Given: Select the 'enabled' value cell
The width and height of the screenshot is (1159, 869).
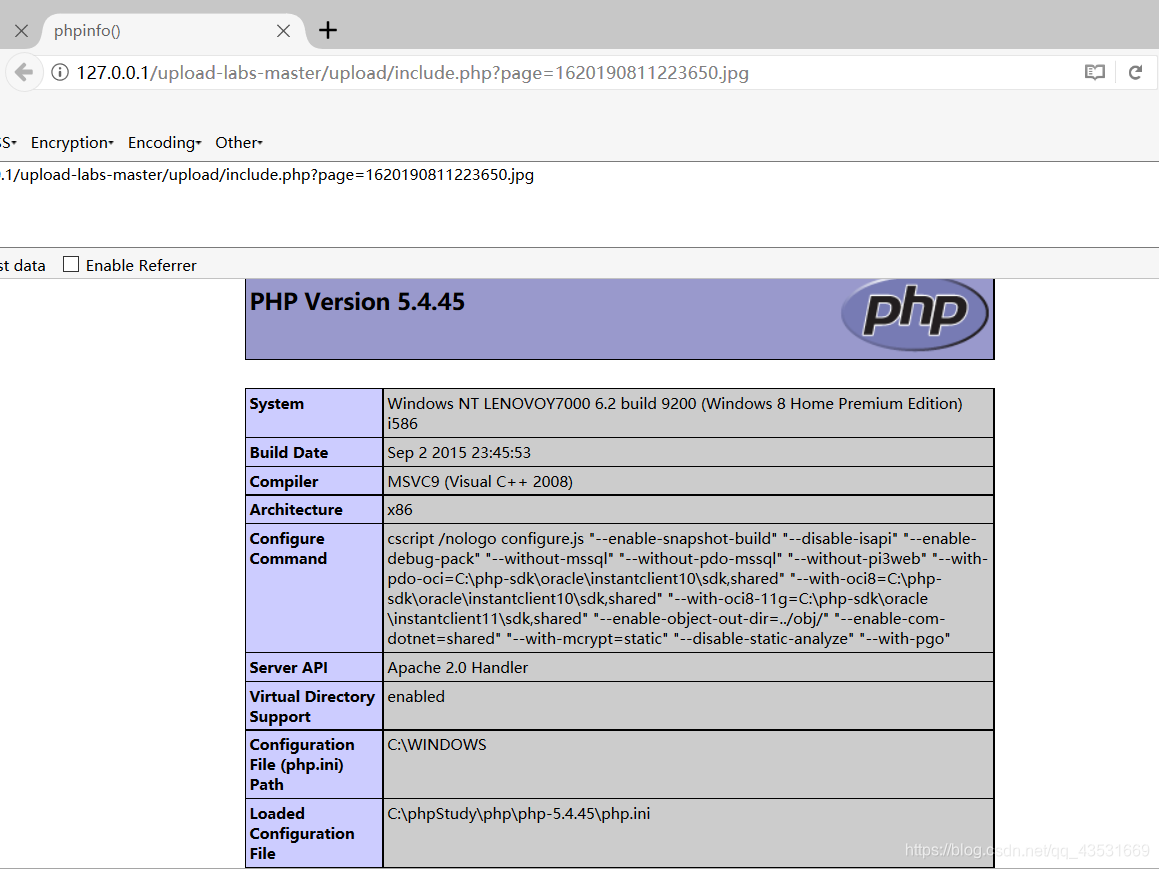Looking at the screenshot, I should coord(688,706).
